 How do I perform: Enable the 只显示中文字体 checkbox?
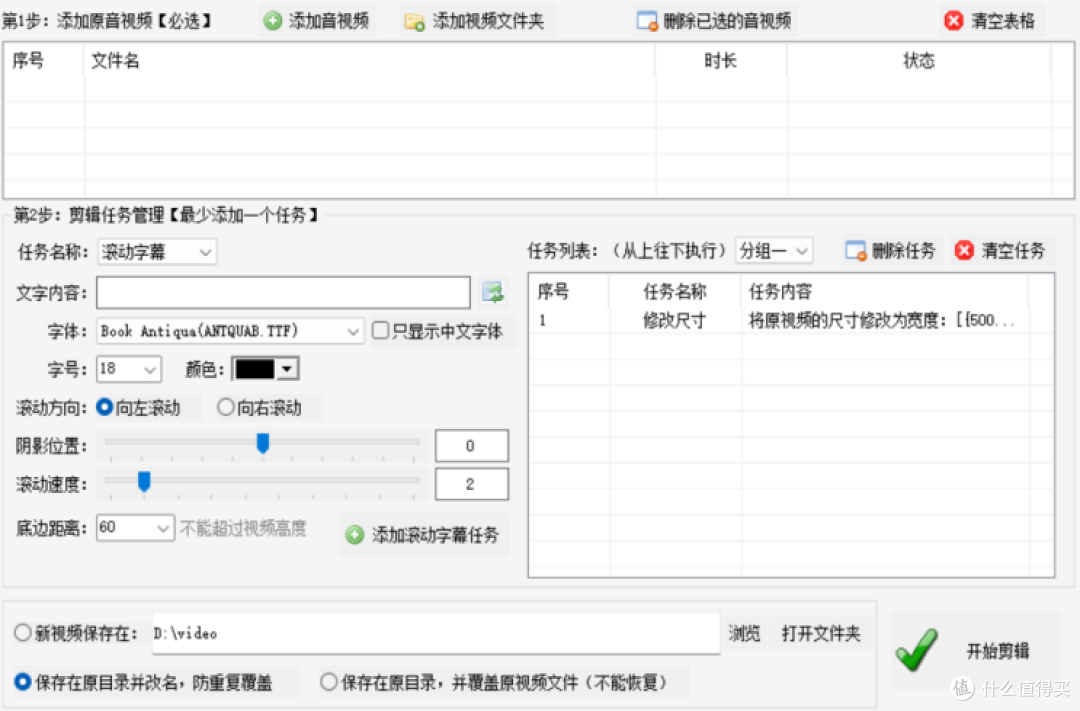coord(380,331)
